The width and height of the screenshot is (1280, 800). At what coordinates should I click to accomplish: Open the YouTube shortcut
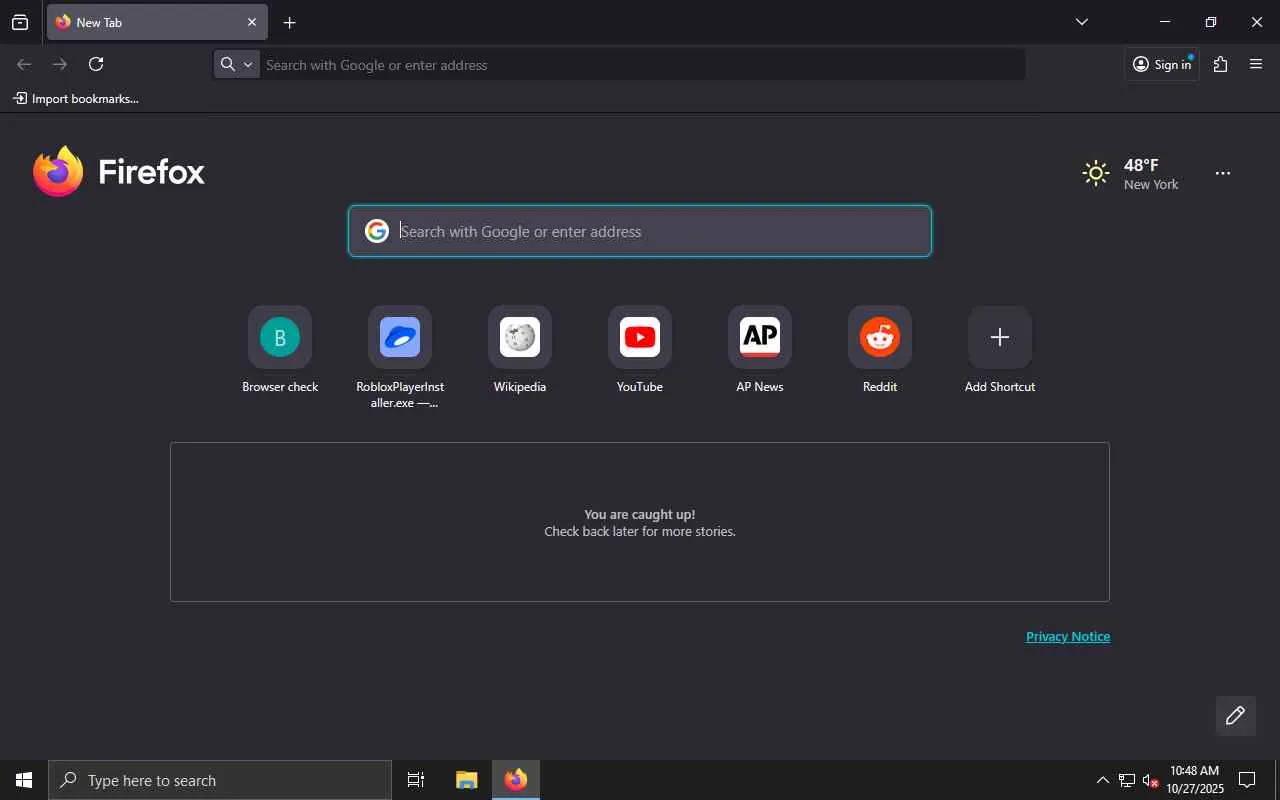640,350
